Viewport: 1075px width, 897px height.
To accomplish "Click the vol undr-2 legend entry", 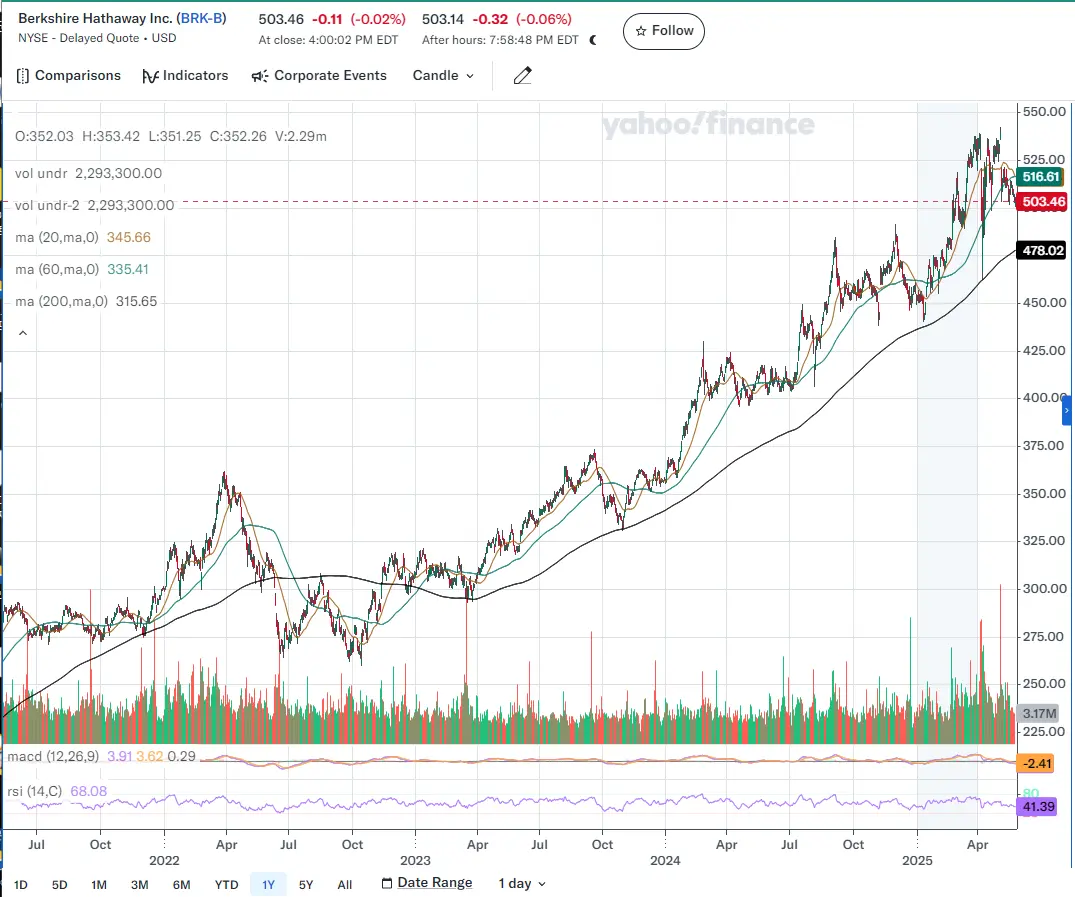I will pos(95,205).
